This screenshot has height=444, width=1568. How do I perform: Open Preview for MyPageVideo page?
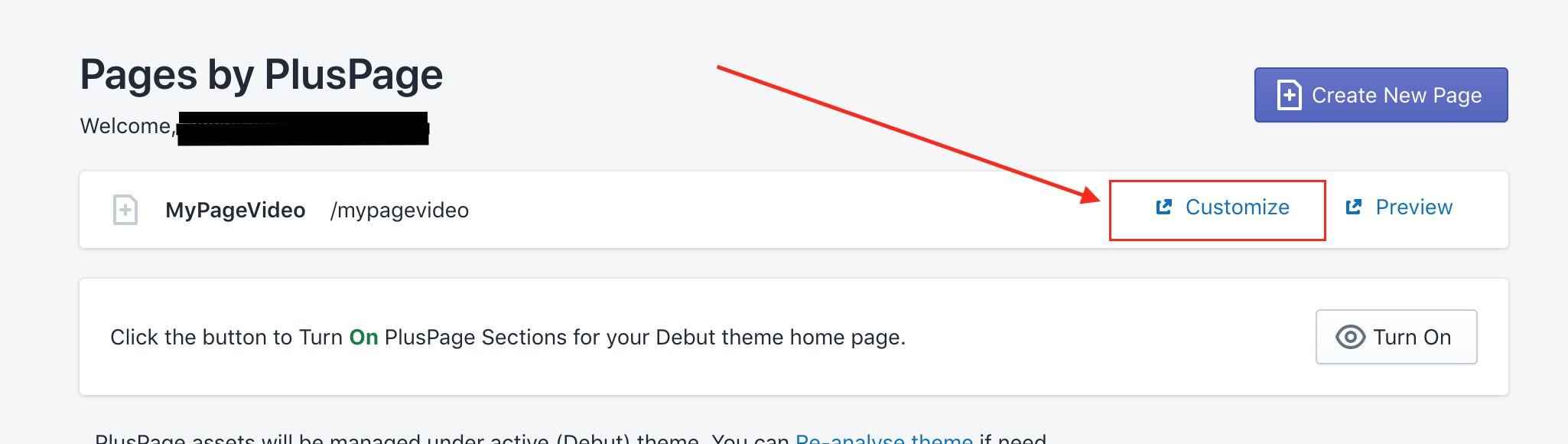(1413, 207)
